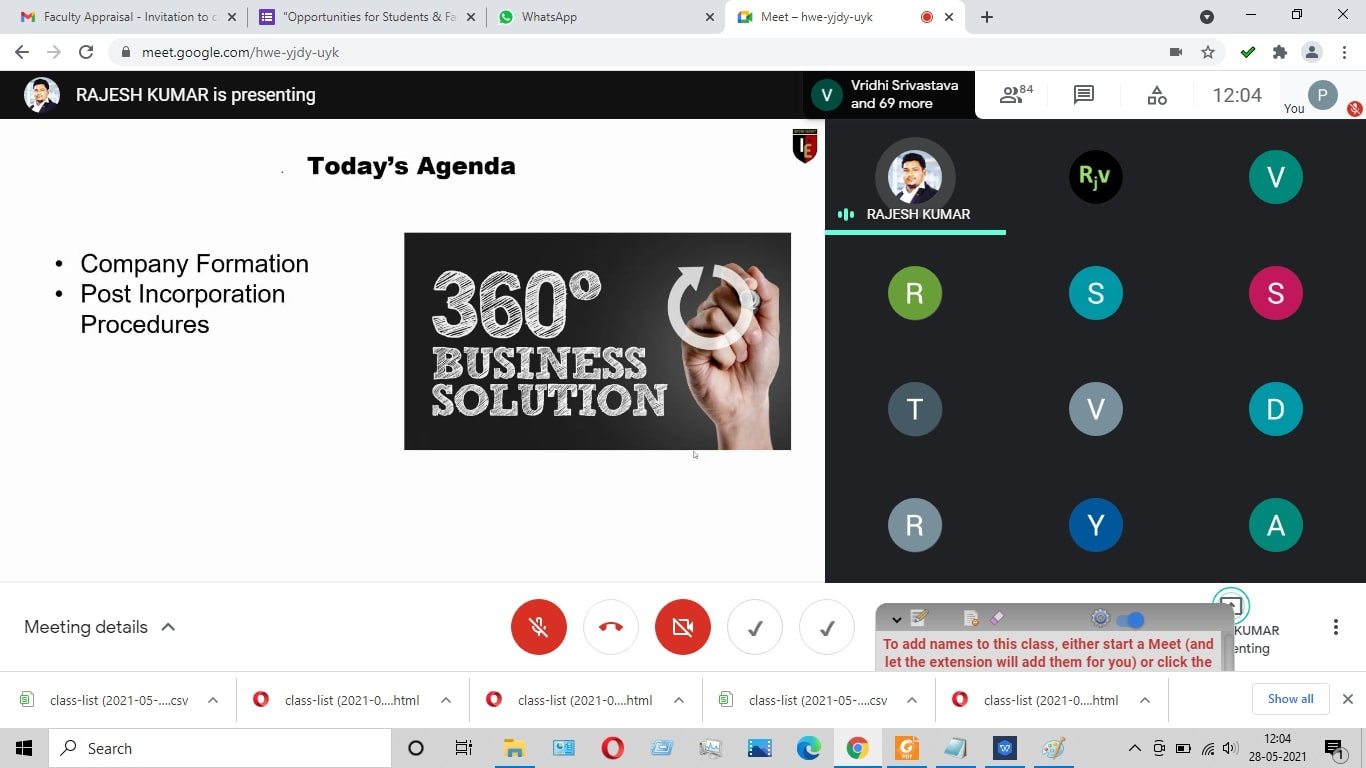The image size is (1366, 768).
Task: Bookmark this page with the star icon
Action: 1208,52
